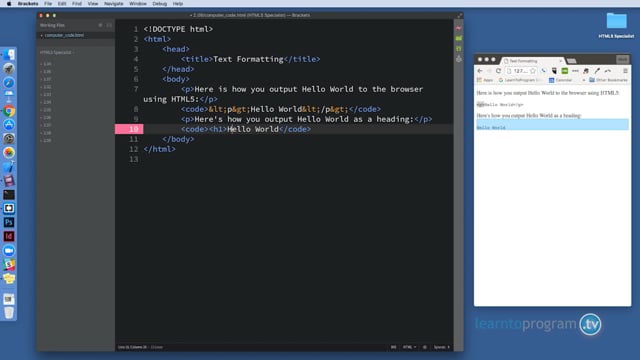The width and height of the screenshot is (640, 360).
Task: Expand the Chrome bookmarks overflow chevron
Action: [x=583, y=80]
